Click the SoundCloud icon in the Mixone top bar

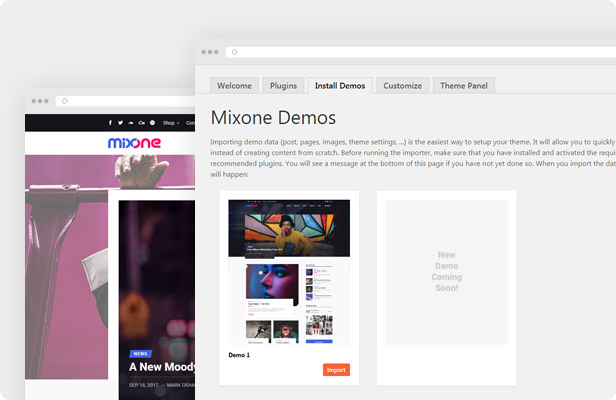click(x=131, y=123)
